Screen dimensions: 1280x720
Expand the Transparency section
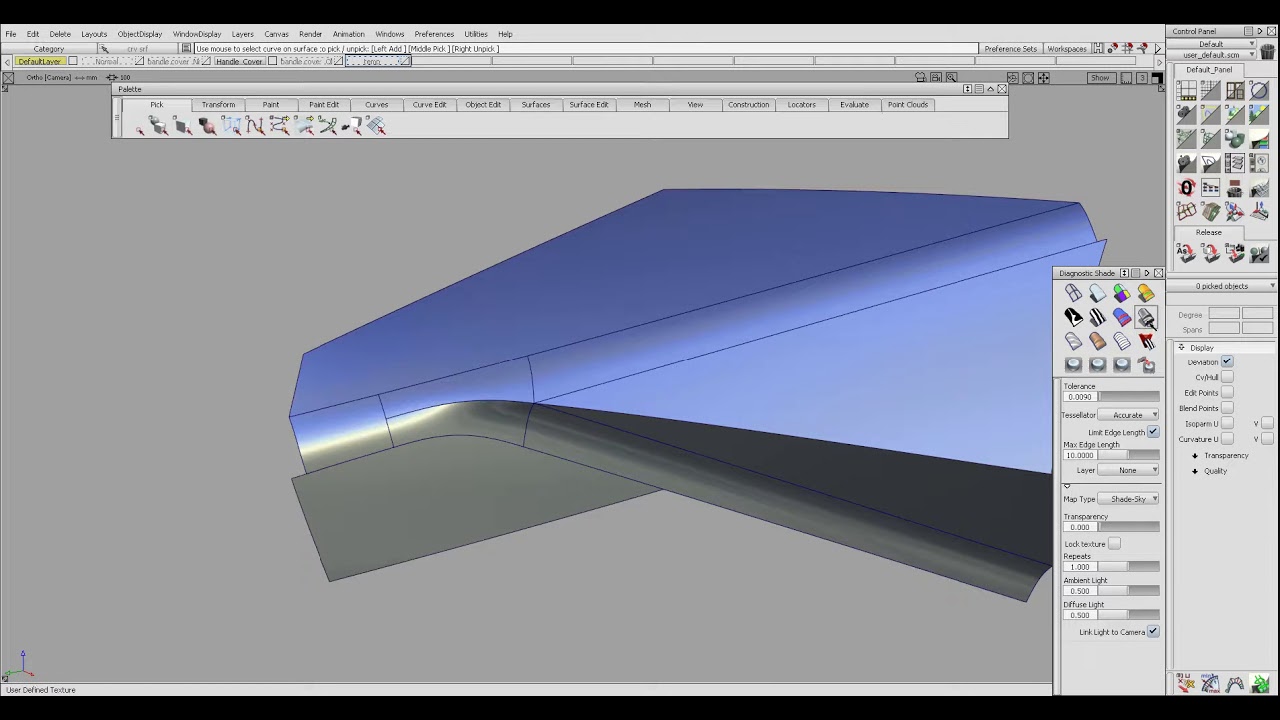coord(1195,456)
